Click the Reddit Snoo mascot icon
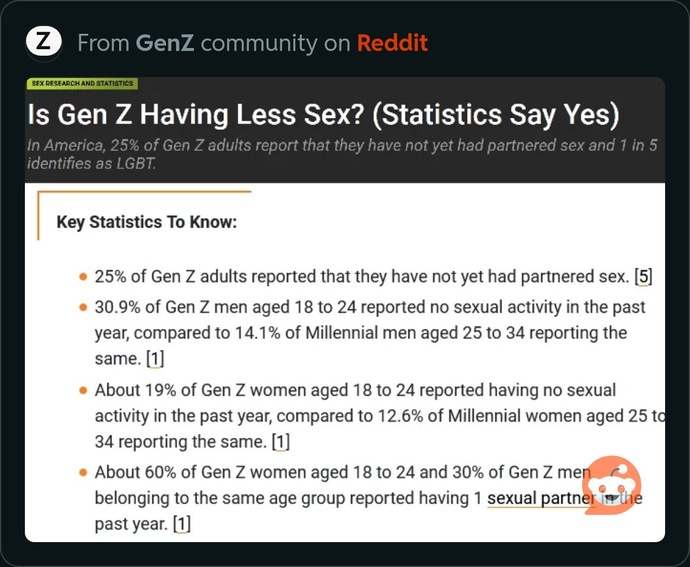The width and height of the screenshot is (690, 567). [611, 485]
